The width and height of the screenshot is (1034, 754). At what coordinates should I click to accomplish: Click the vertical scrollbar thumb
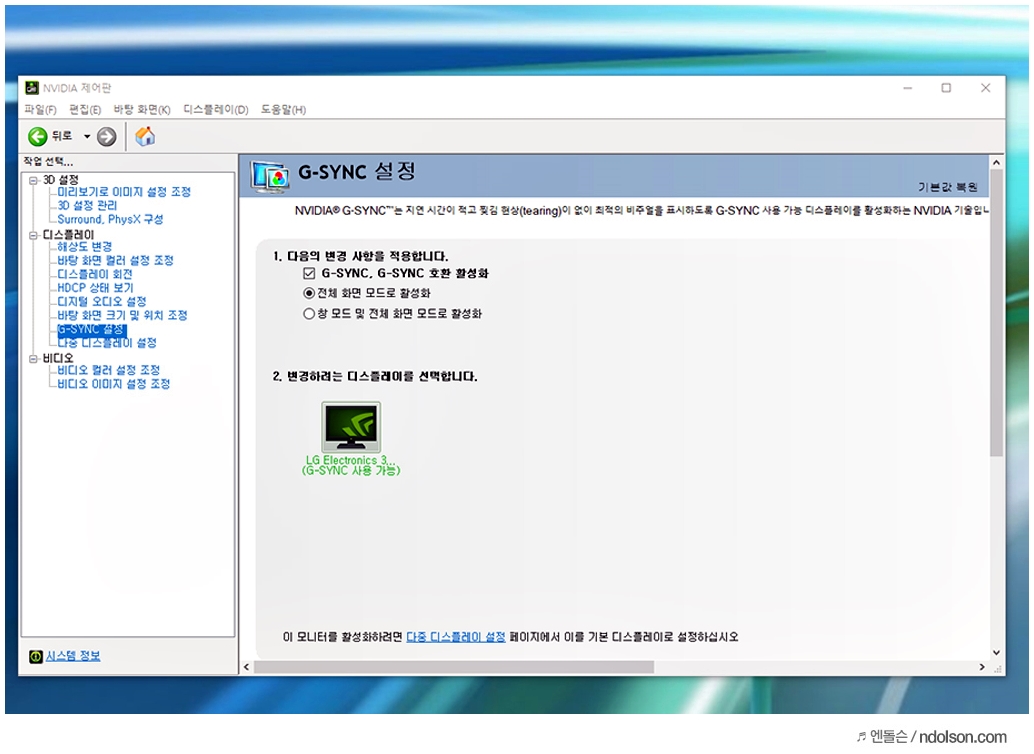click(x=996, y=313)
